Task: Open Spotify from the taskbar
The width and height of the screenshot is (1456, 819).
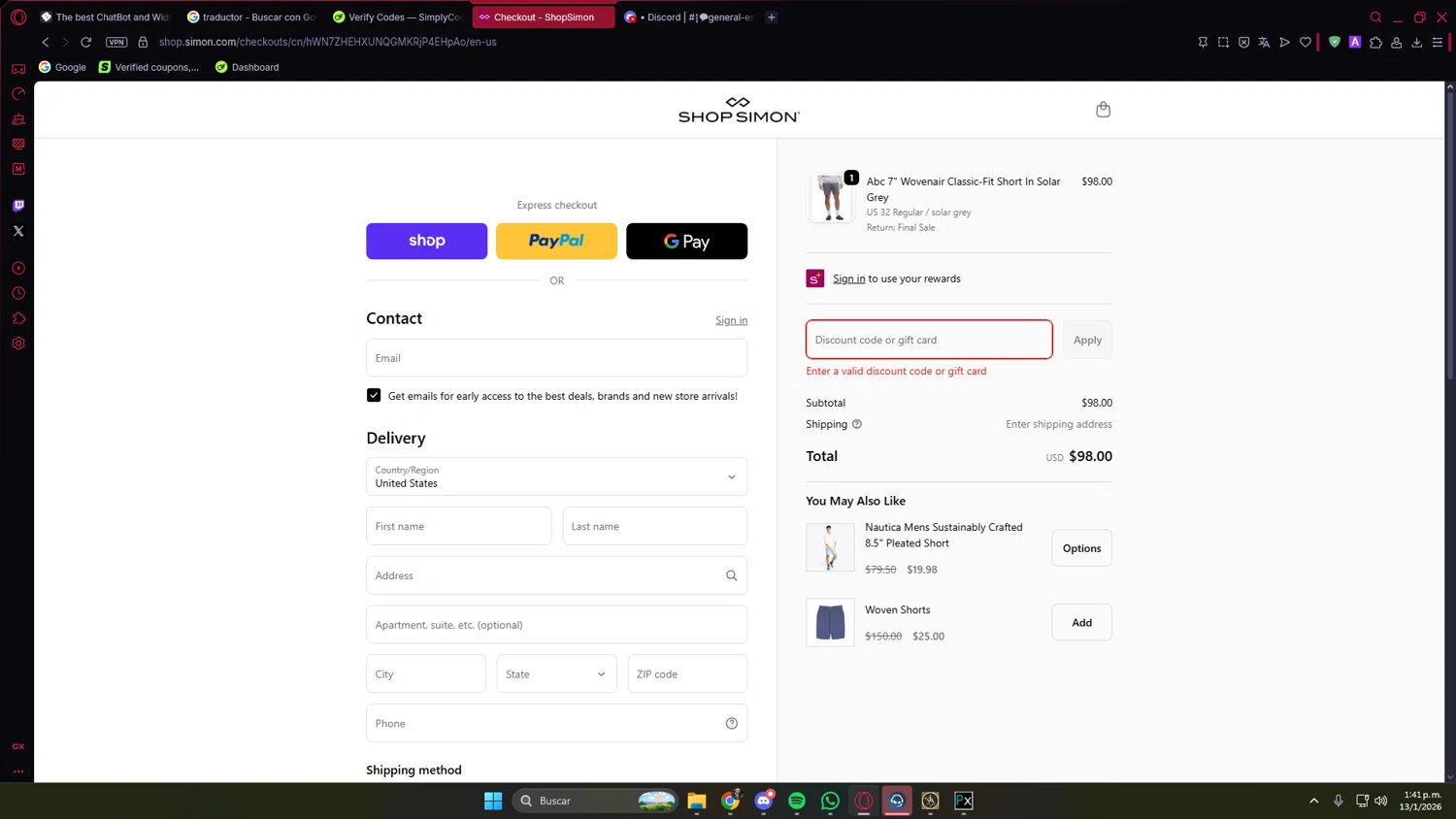Action: click(797, 801)
